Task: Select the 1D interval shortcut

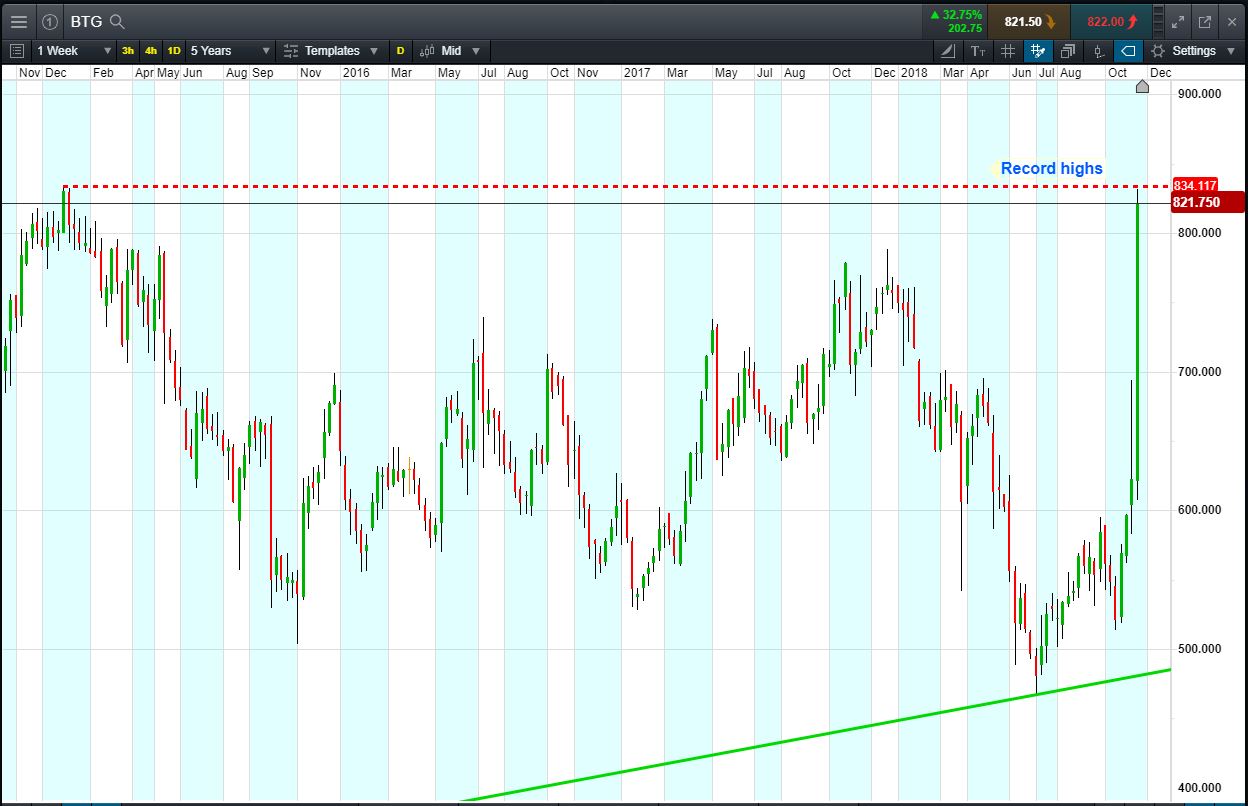Action: coord(174,50)
